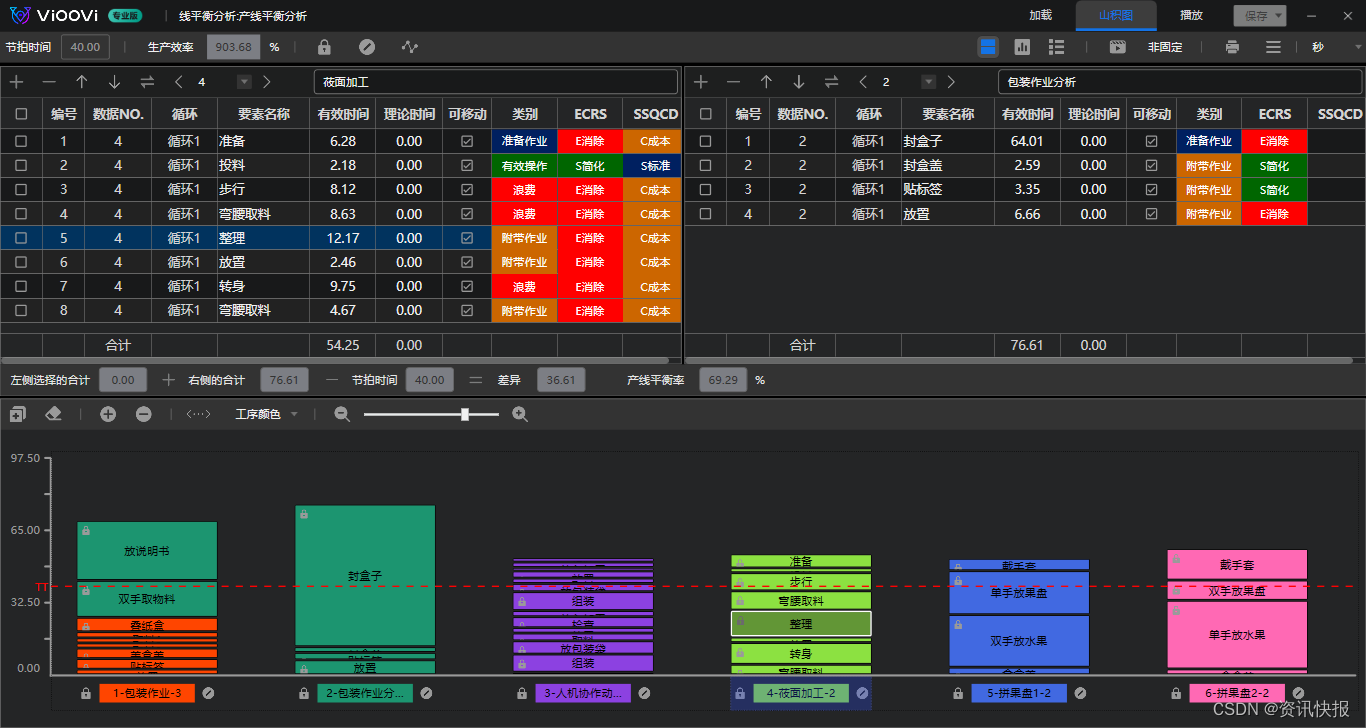Zoom in the chart with magnifier plus
This screenshot has width=1366, height=728.
519,414
